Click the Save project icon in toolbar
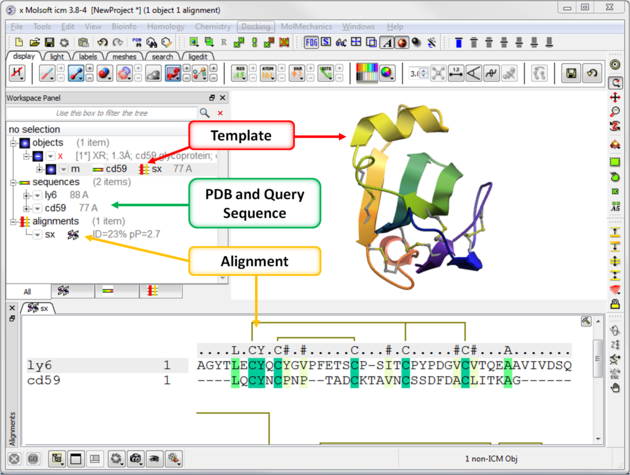This screenshot has height=475, width=630. [x=49, y=43]
